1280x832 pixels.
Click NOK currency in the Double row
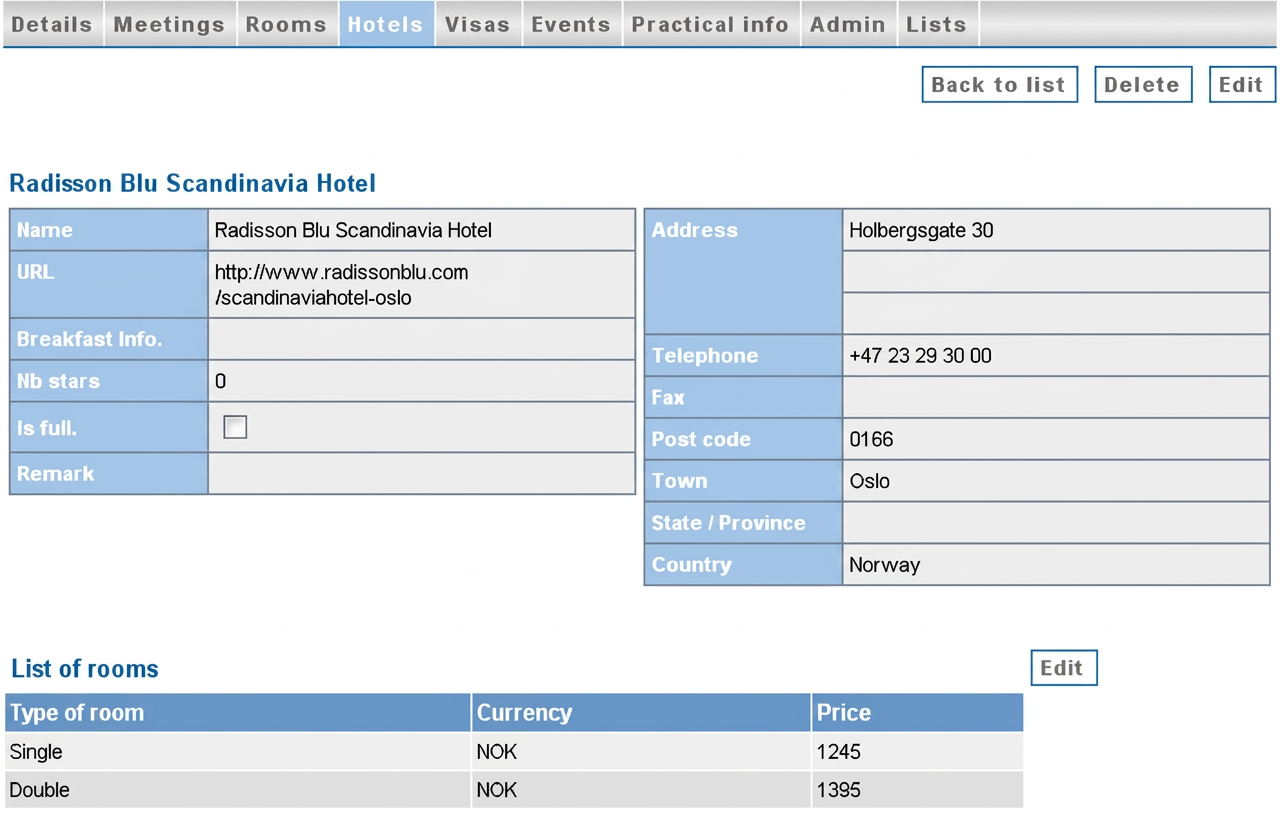tap(497, 790)
